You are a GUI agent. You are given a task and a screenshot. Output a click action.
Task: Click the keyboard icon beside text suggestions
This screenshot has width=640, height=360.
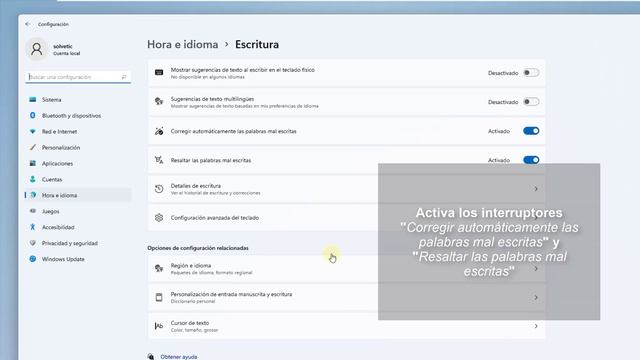pos(159,73)
